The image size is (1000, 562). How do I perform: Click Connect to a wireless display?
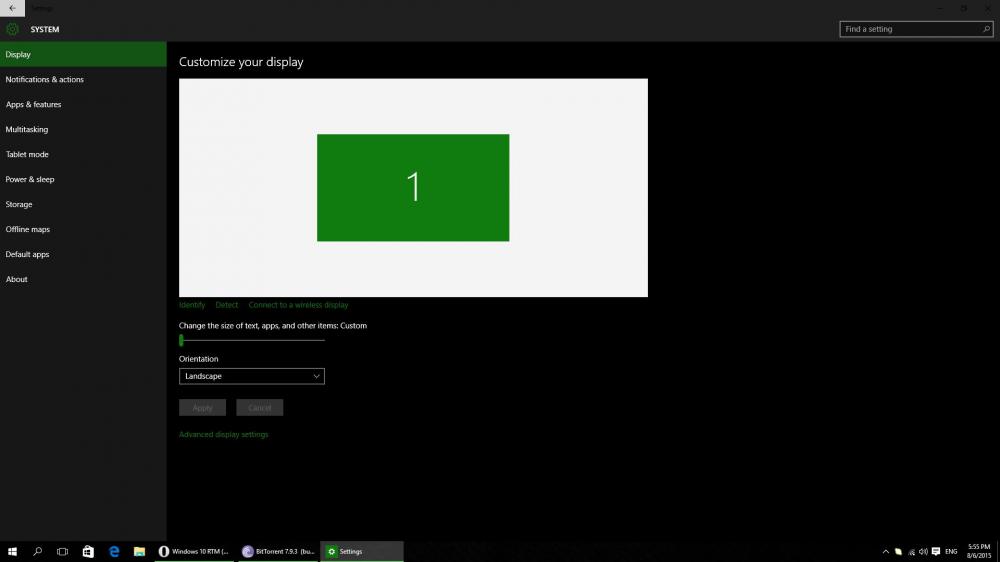point(298,305)
